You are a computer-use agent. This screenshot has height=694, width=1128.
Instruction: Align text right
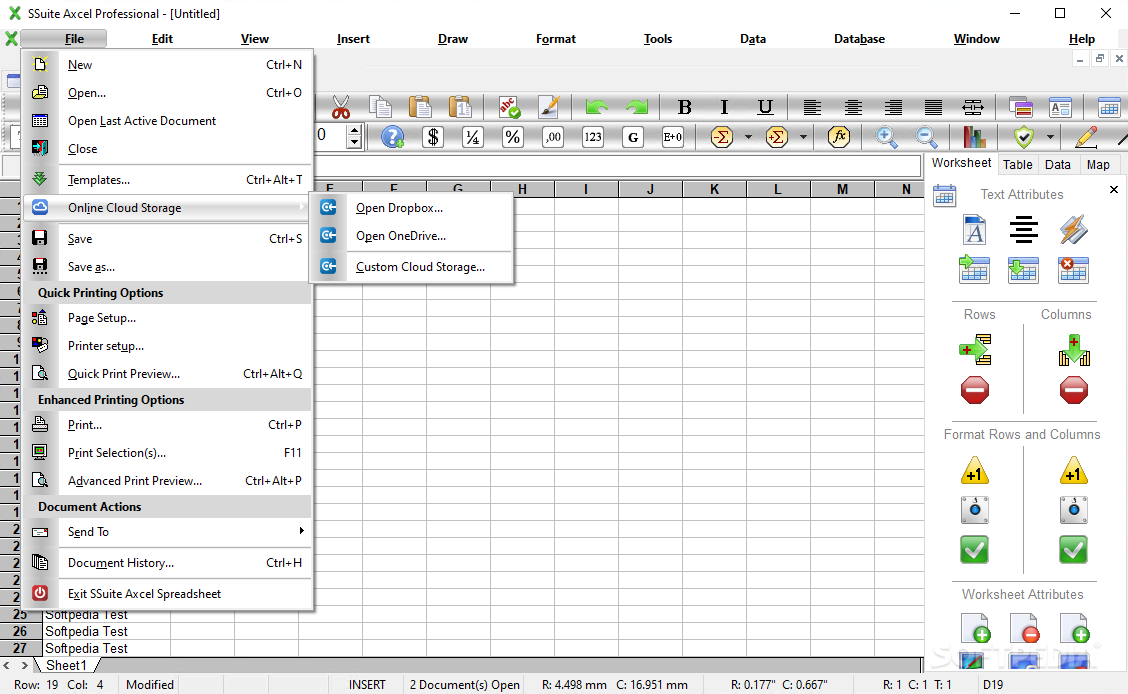[x=893, y=108]
